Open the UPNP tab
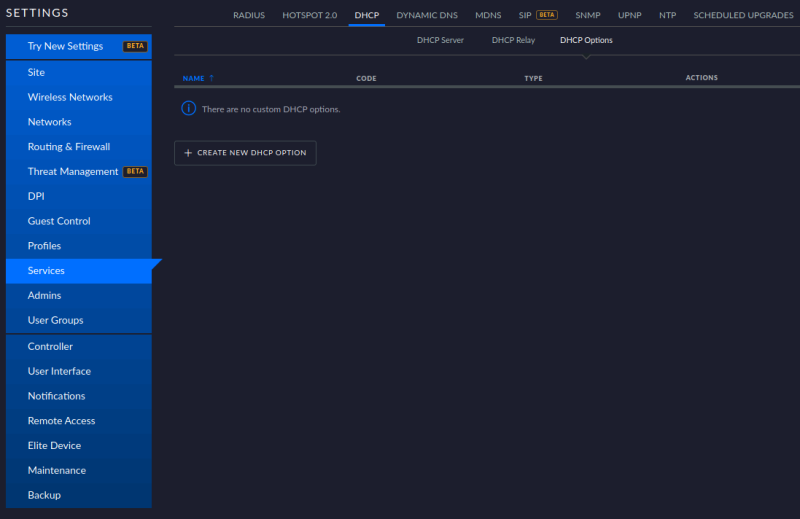 630,15
